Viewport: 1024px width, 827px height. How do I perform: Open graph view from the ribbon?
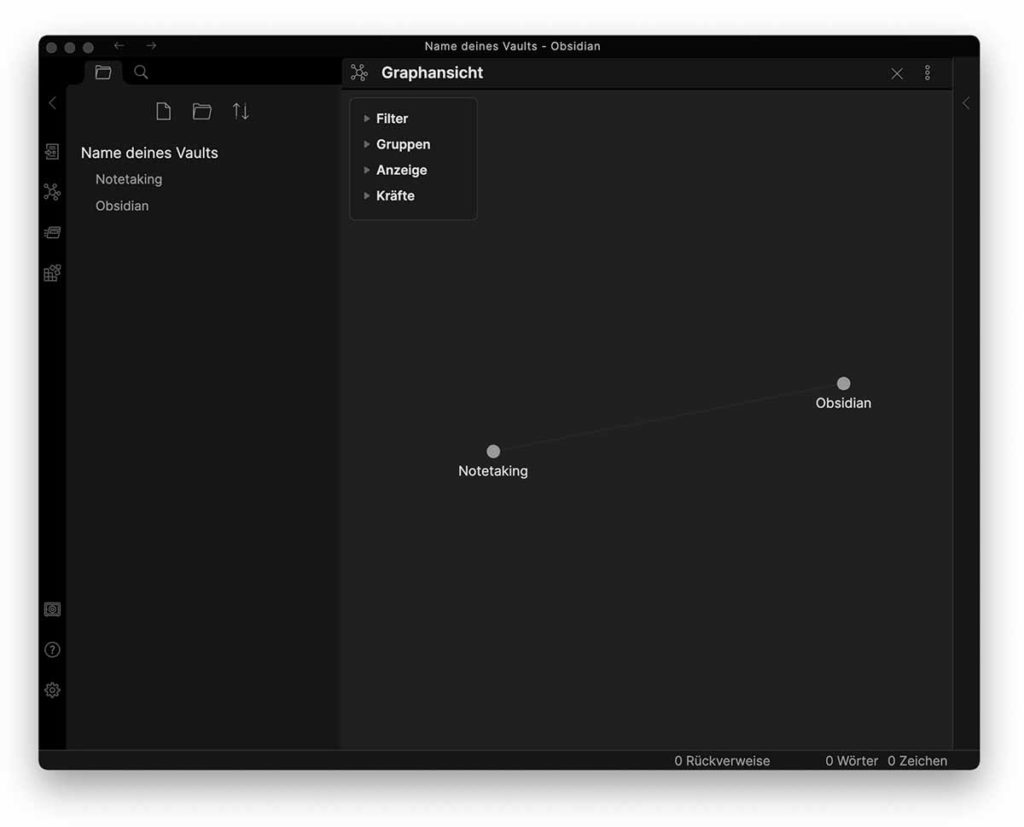coord(52,192)
